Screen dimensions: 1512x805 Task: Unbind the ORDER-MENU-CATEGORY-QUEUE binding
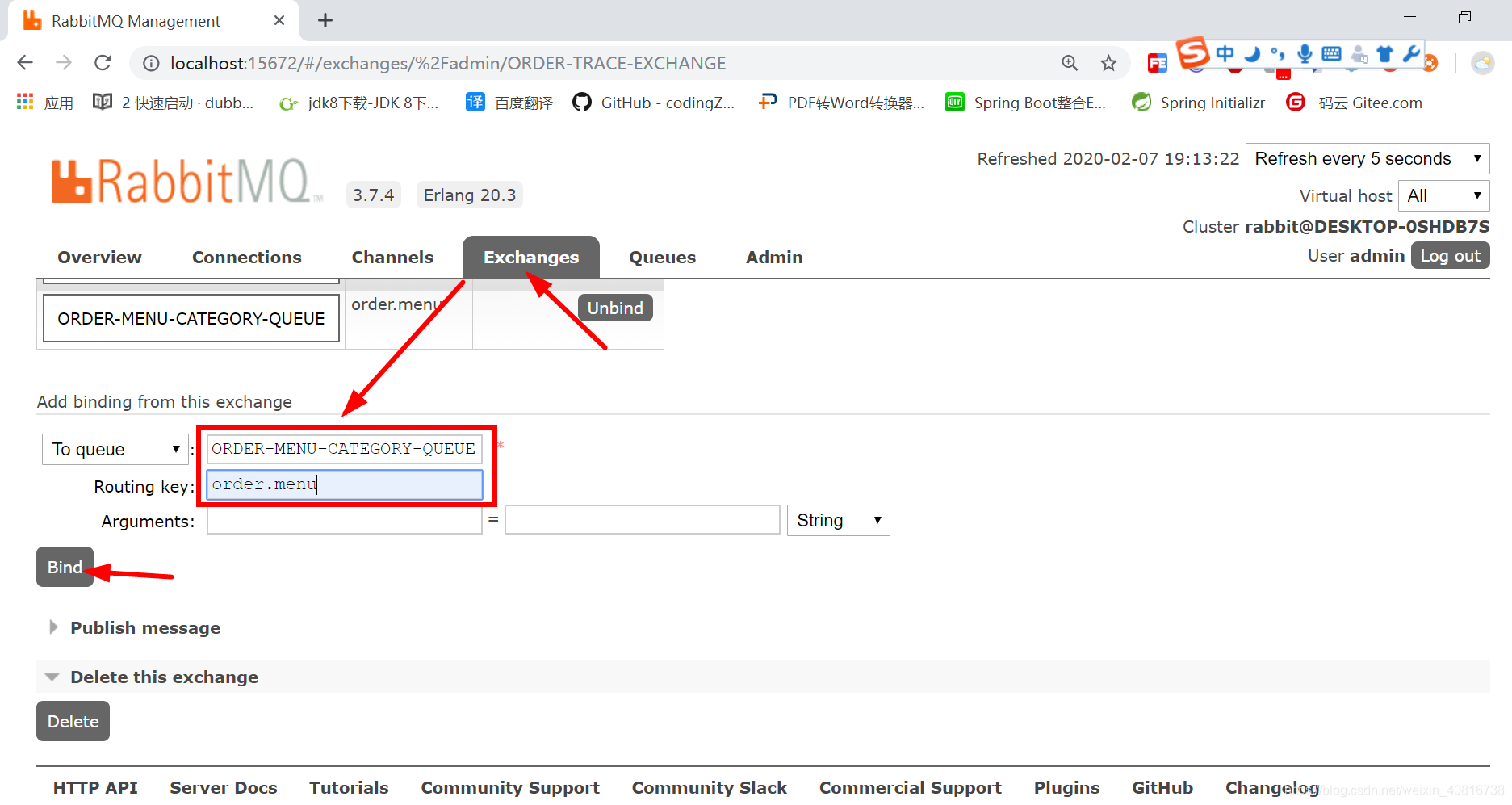(615, 308)
